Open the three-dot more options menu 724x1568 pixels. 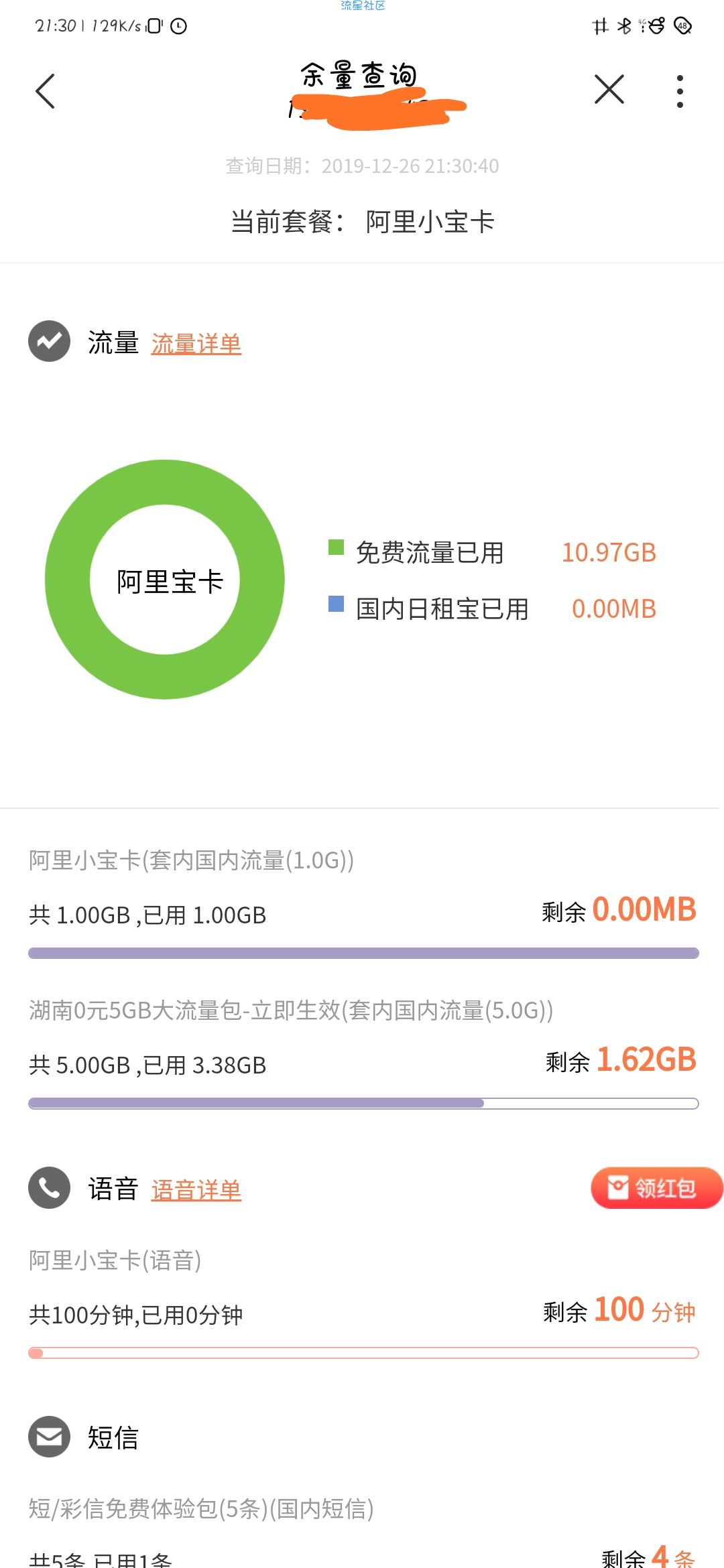680,91
